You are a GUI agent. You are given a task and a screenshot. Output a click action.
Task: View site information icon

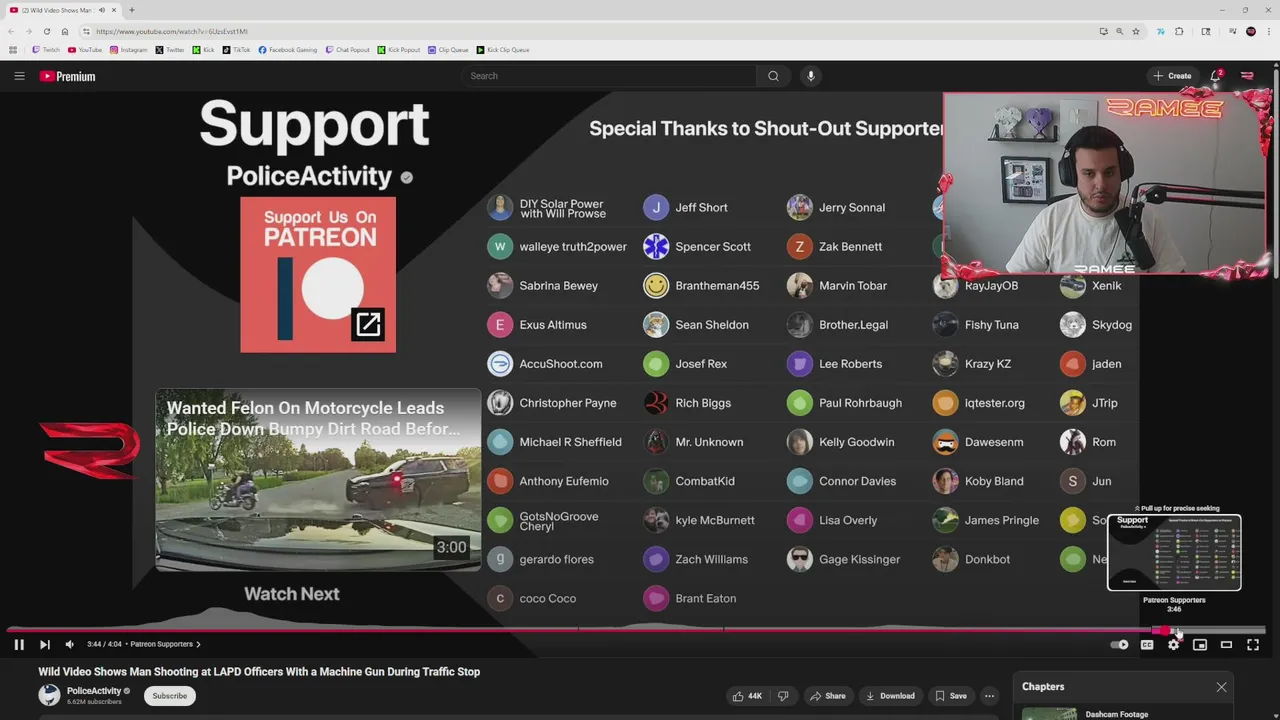click(86, 31)
